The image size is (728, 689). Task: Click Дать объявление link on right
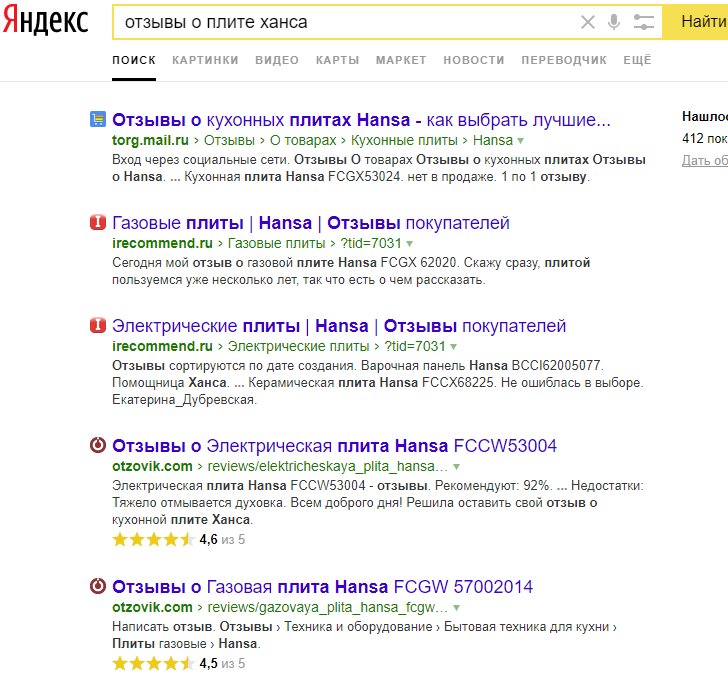coord(704,161)
